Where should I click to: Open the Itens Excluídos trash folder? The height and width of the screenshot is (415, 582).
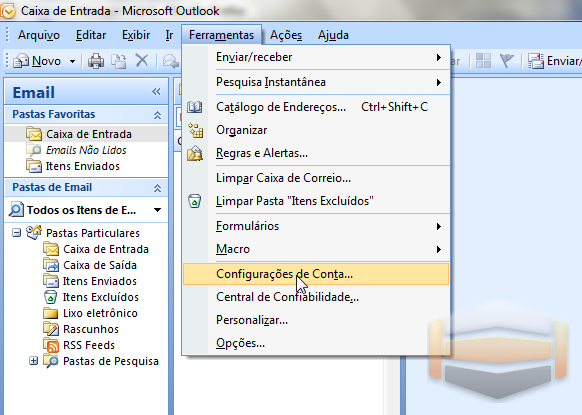(x=100, y=297)
